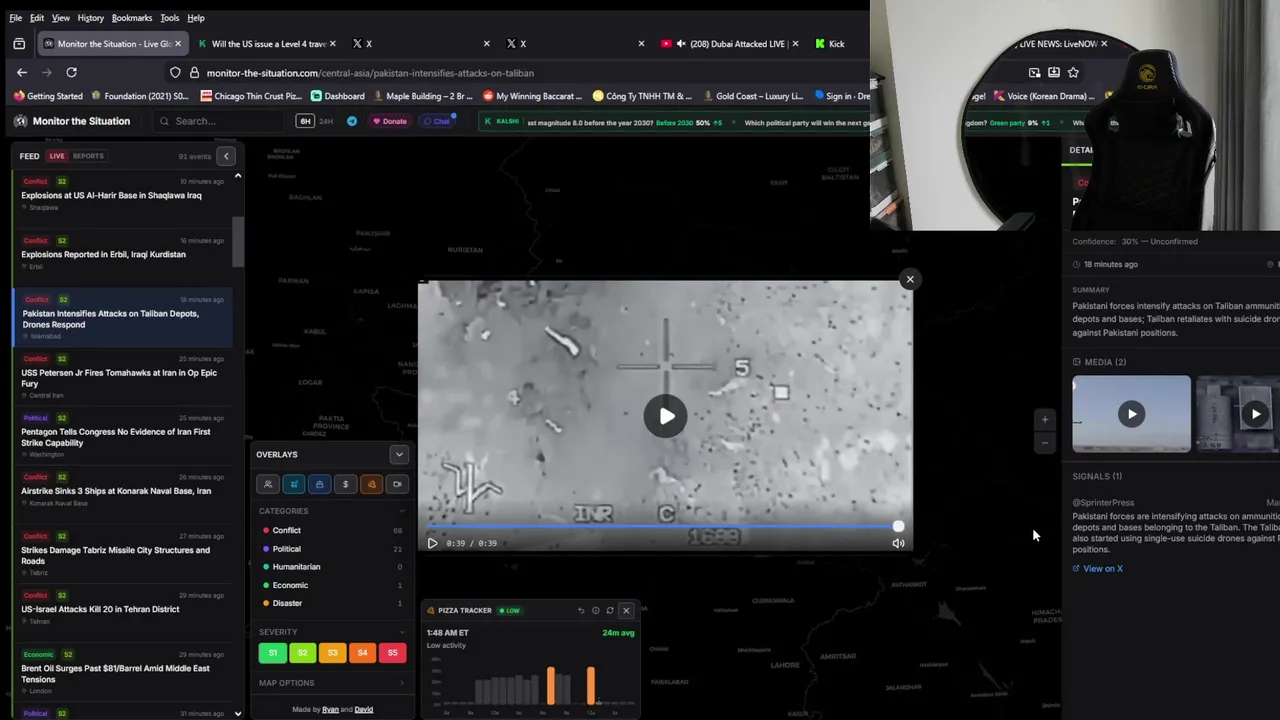Switch to the Kick browser tab
The width and height of the screenshot is (1280, 720).
pos(836,44)
